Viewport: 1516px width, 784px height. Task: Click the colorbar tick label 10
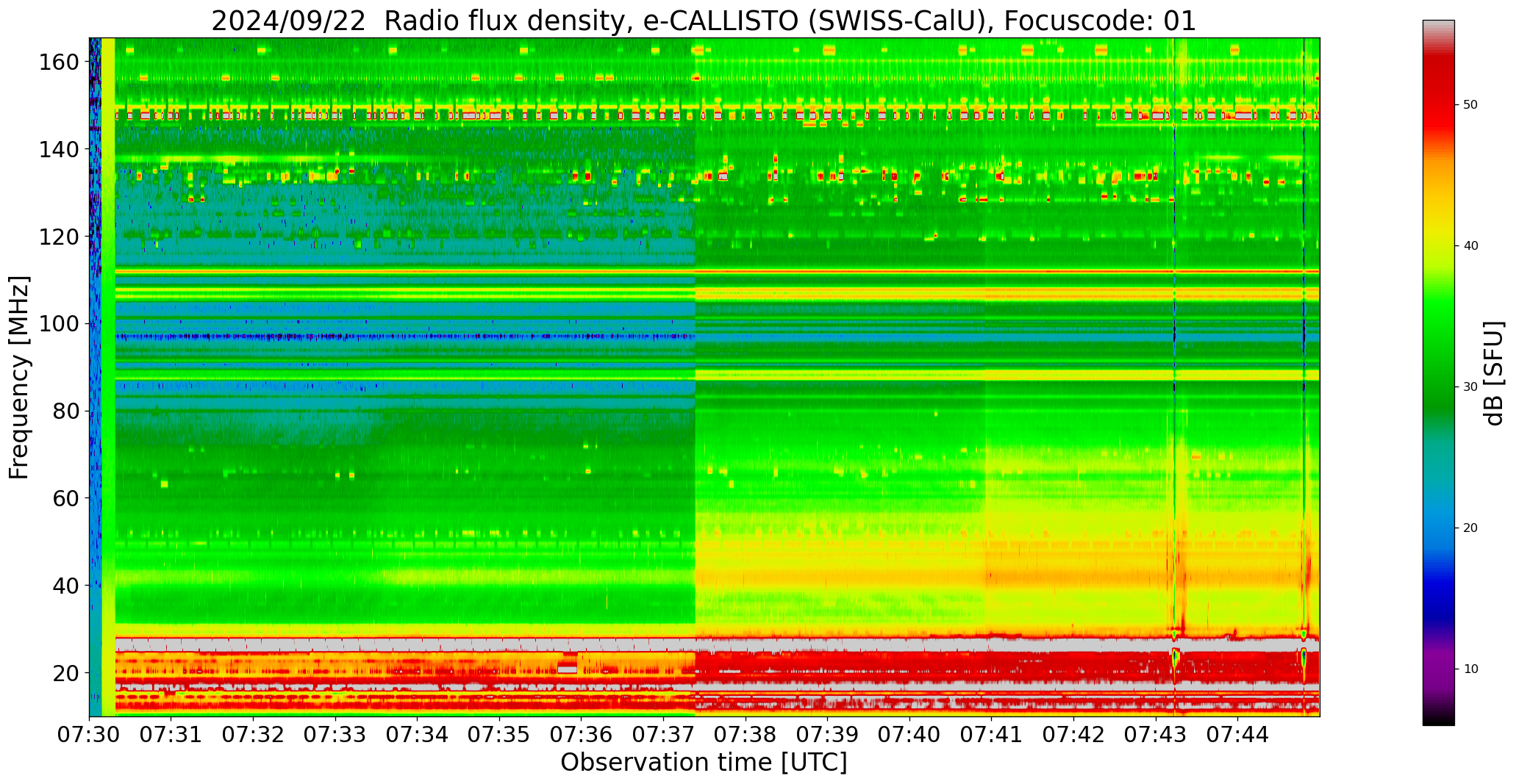click(x=1470, y=669)
